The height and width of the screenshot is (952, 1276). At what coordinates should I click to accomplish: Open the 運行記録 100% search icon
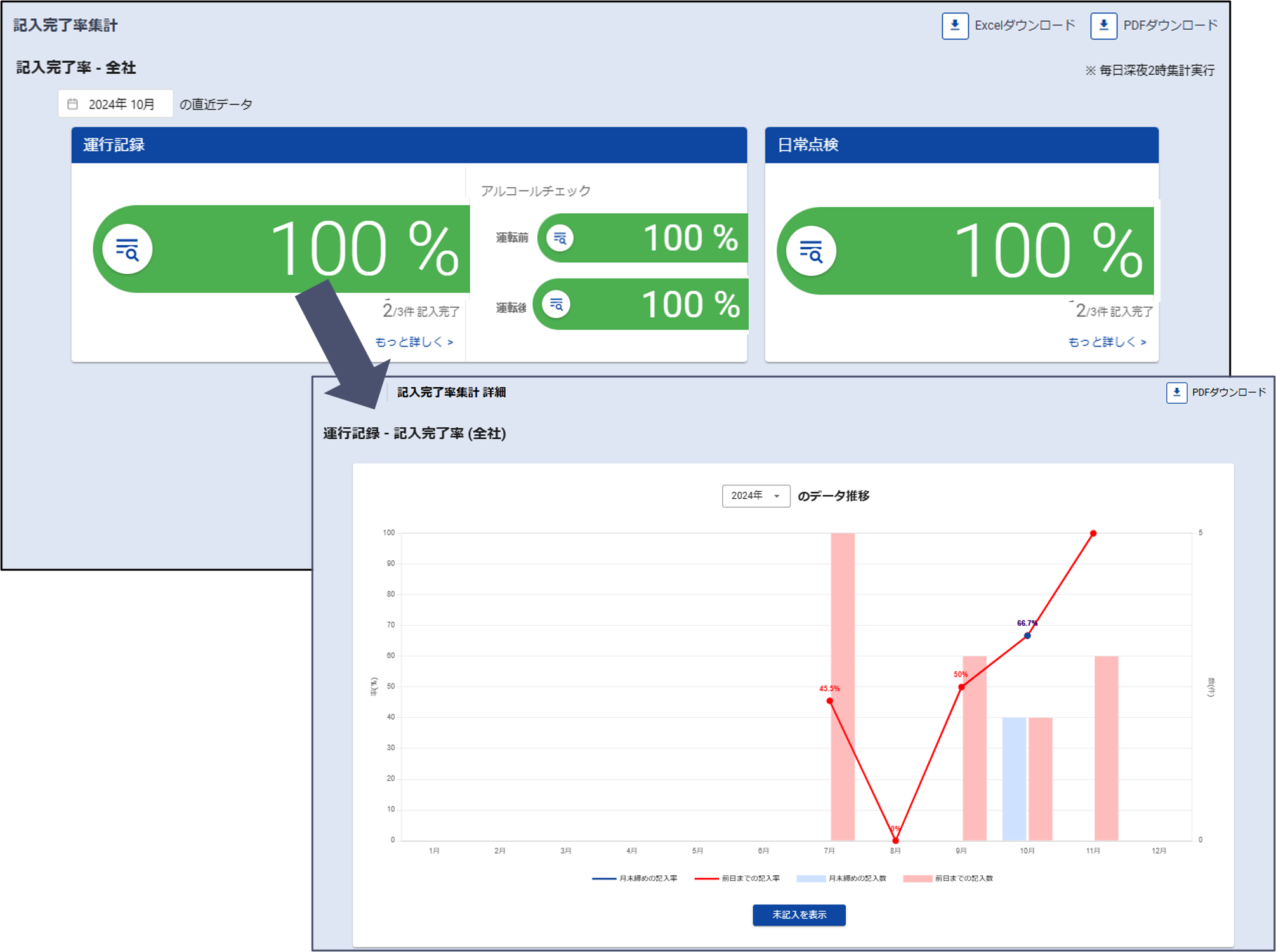[x=128, y=249]
